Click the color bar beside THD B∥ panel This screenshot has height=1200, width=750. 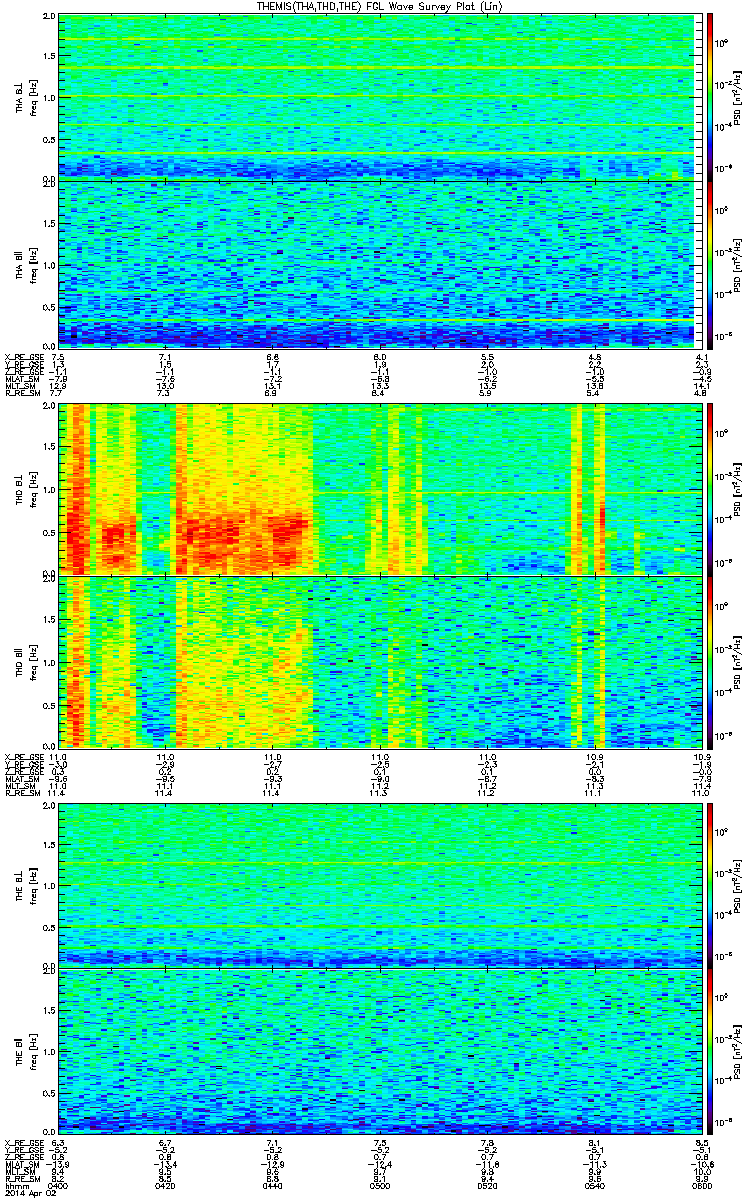coord(710,661)
